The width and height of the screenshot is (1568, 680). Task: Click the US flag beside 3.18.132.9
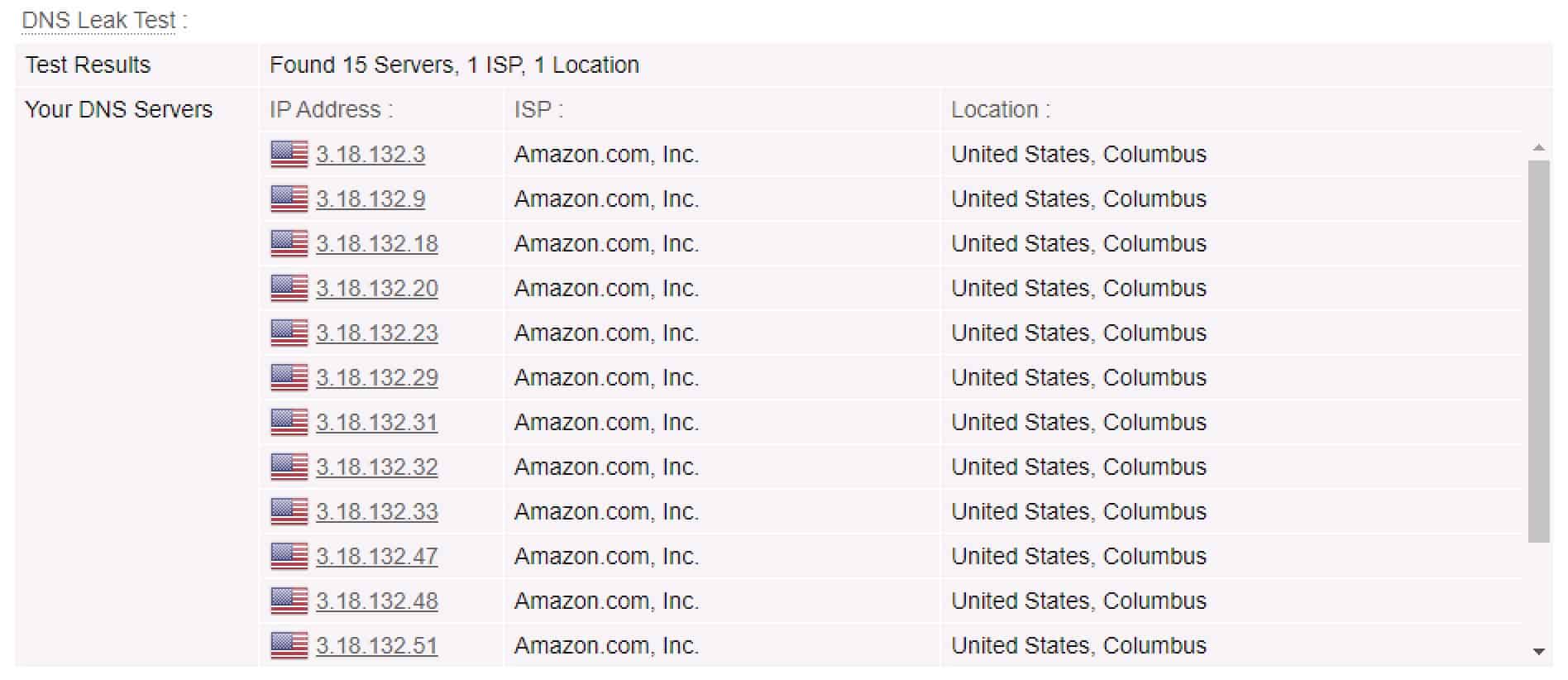[289, 199]
